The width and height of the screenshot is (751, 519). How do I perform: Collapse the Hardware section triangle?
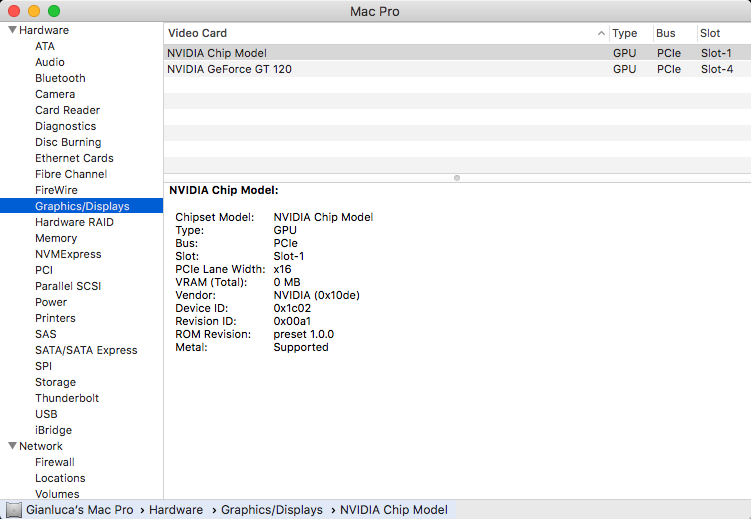click(12, 30)
